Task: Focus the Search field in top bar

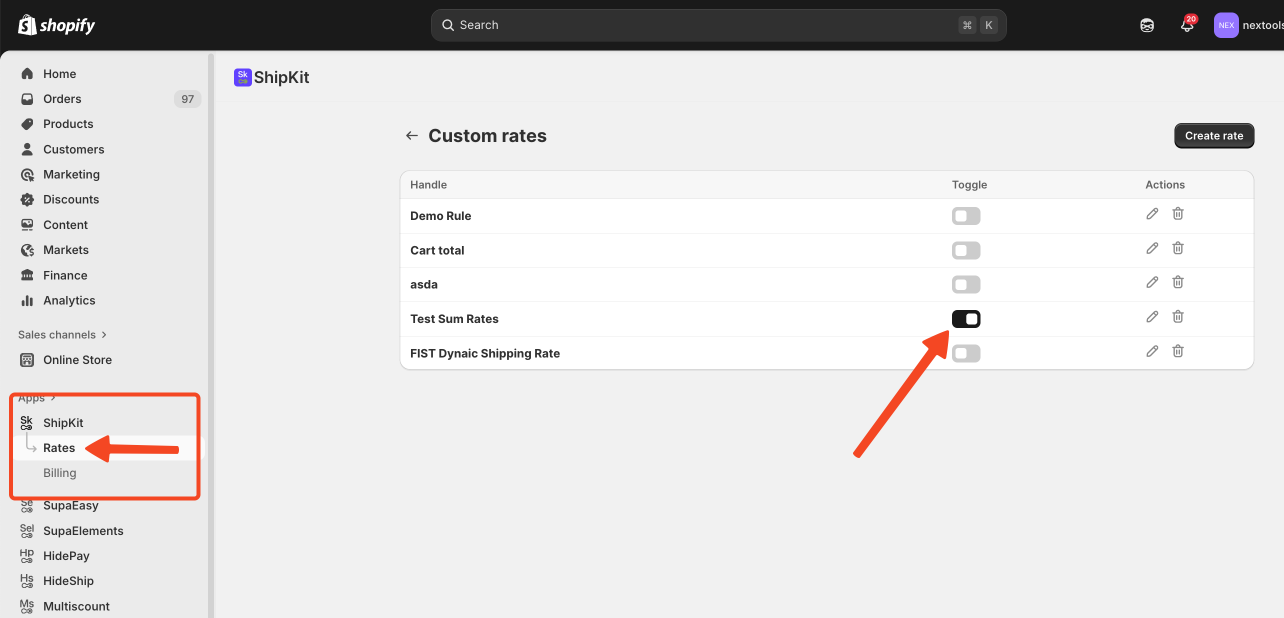Action: (700, 25)
